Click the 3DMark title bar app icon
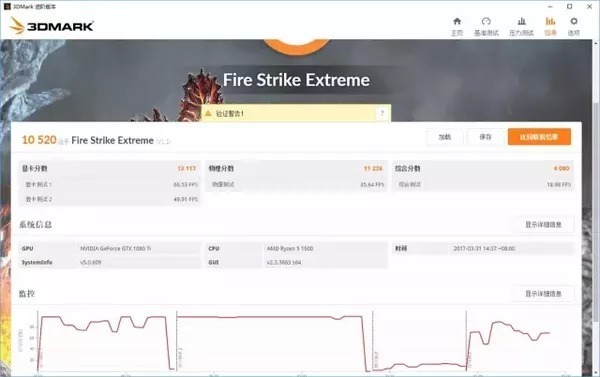Image resolution: width=600 pixels, height=377 pixels. click(x=7, y=7)
